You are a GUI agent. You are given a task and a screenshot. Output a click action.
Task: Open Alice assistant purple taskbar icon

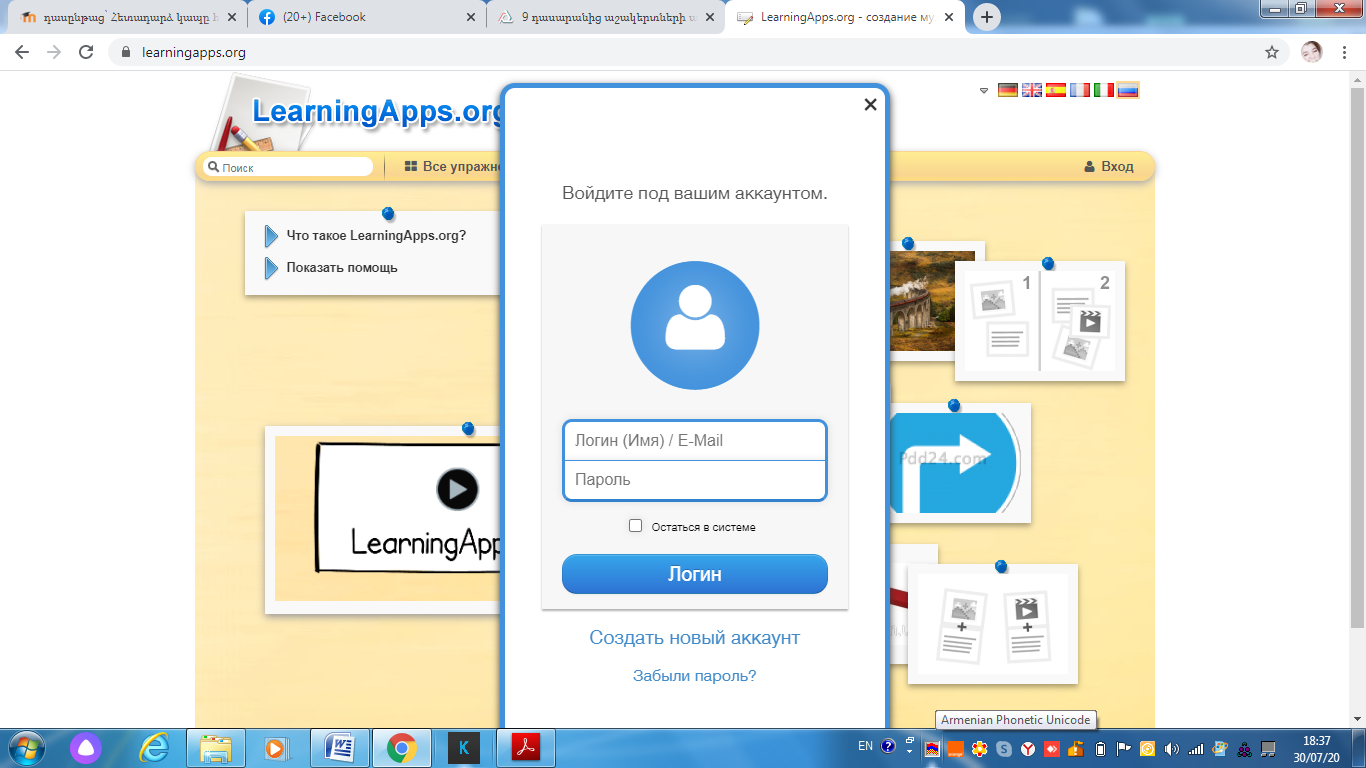[86, 748]
